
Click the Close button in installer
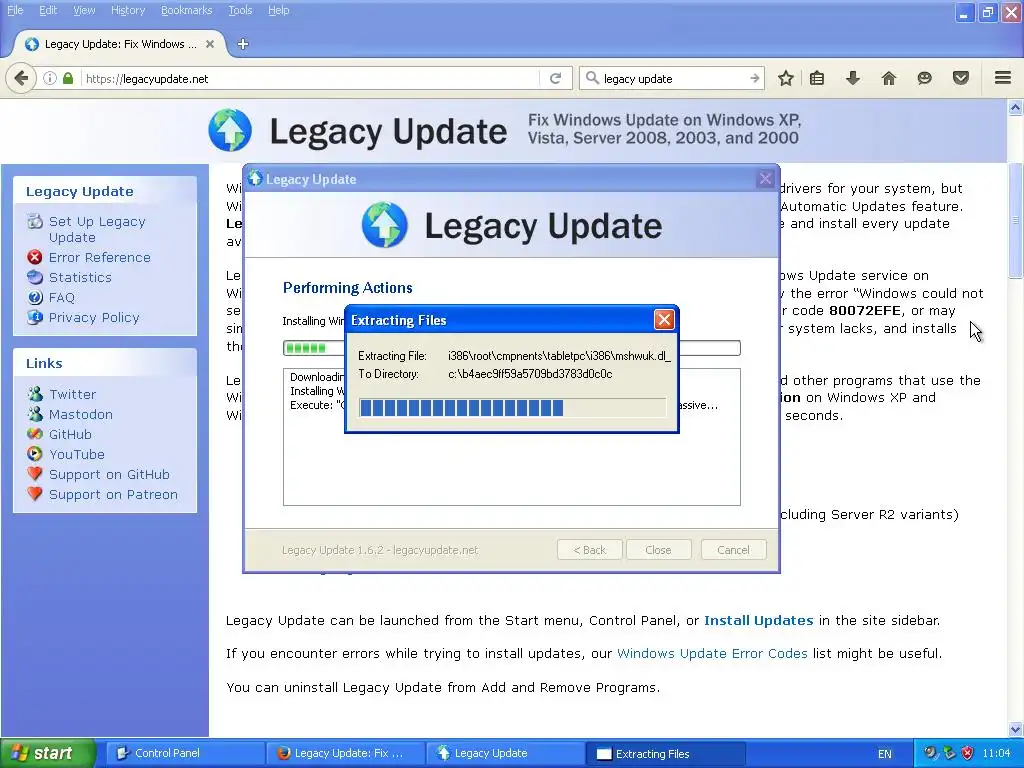click(x=658, y=550)
